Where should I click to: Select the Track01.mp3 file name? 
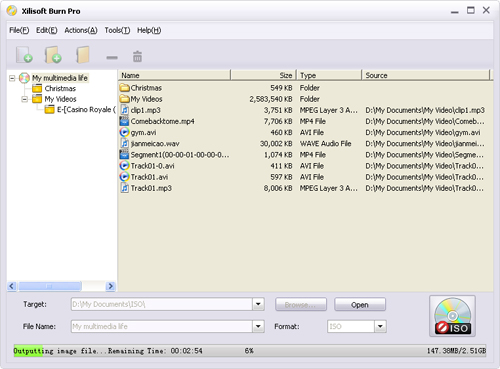(151, 188)
